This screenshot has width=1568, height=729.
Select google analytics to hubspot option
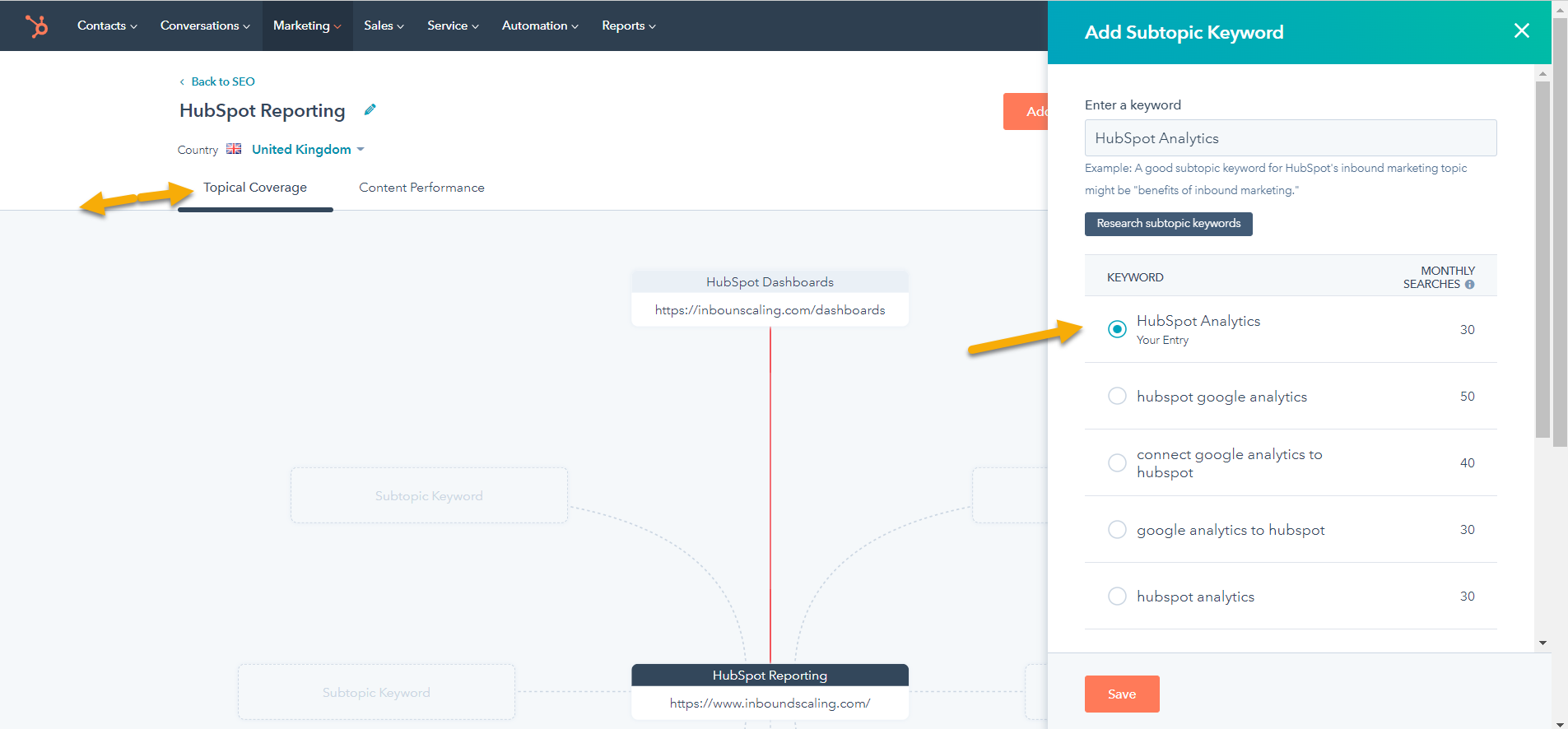click(x=1117, y=529)
